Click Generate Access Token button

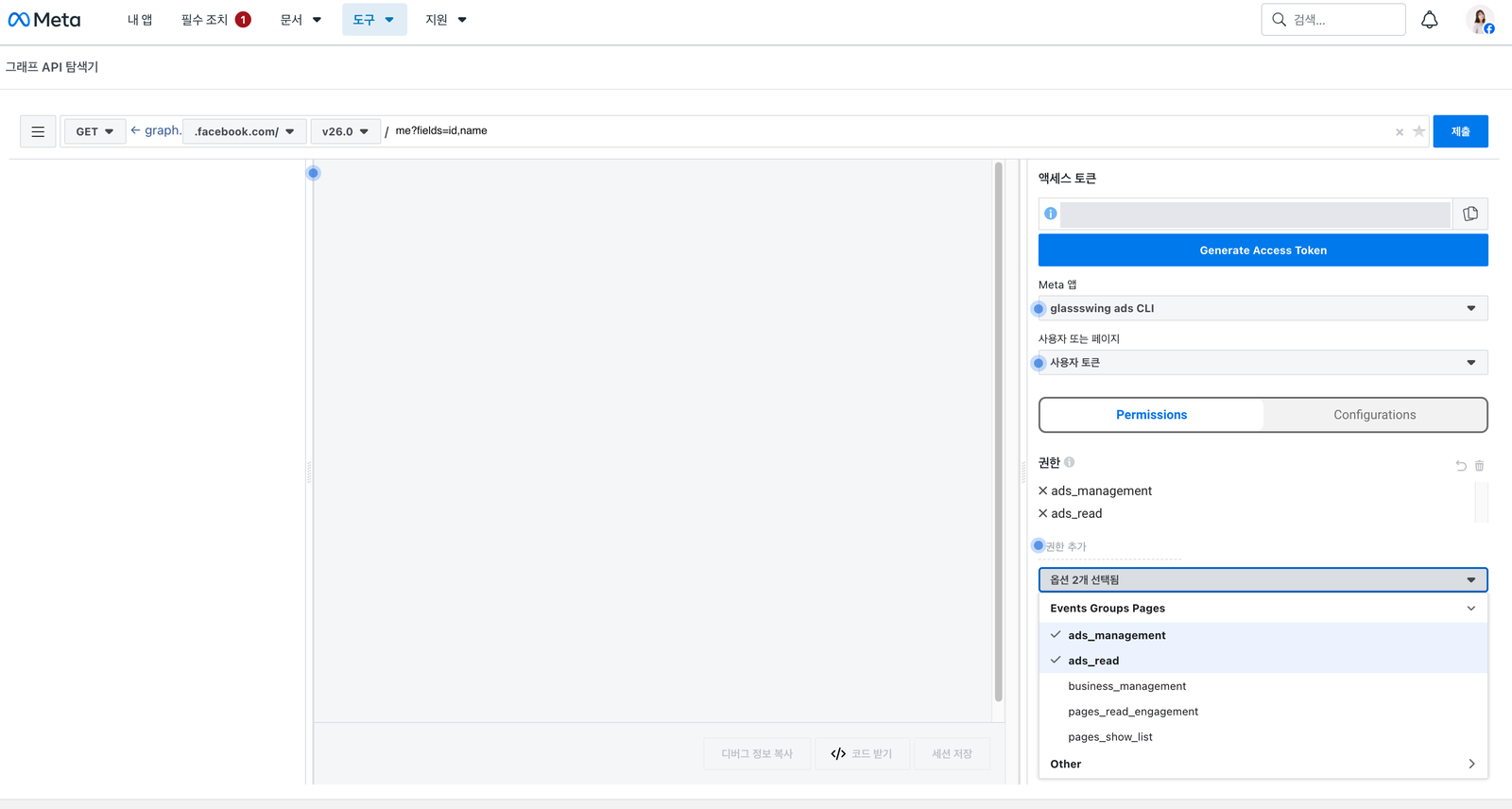point(1263,250)
